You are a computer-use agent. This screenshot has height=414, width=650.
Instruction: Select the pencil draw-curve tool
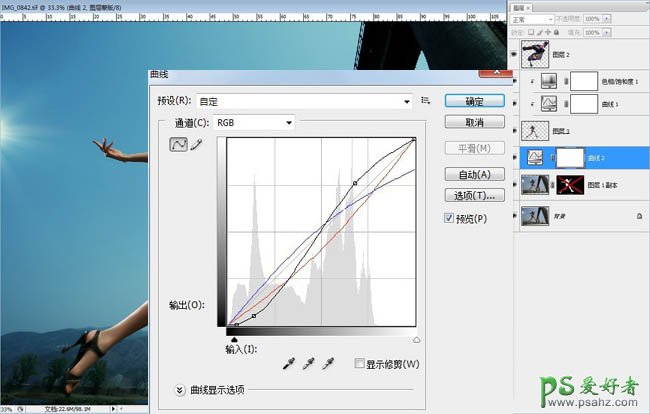[195, 145]
